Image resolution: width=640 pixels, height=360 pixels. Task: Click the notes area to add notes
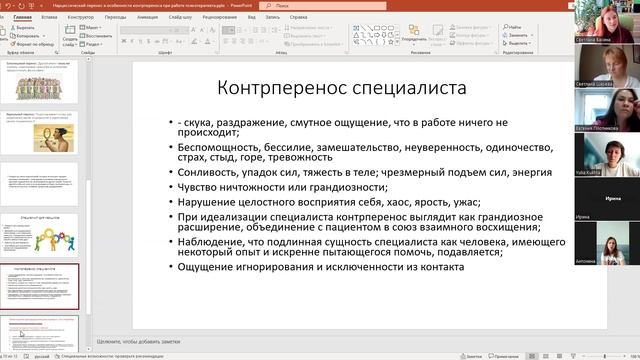tap(139, 341)
